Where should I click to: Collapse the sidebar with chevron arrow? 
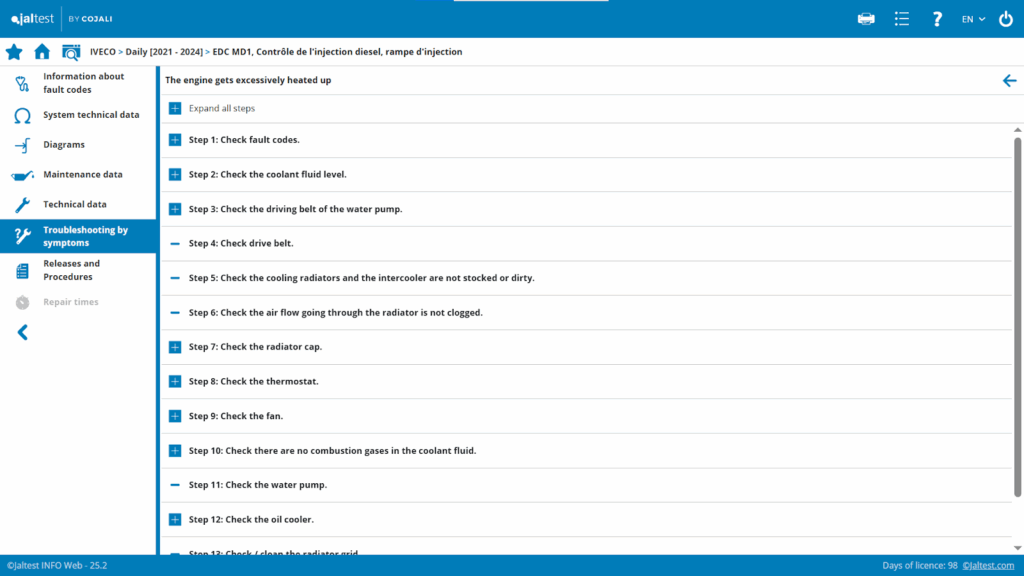[x=22, y=332]
